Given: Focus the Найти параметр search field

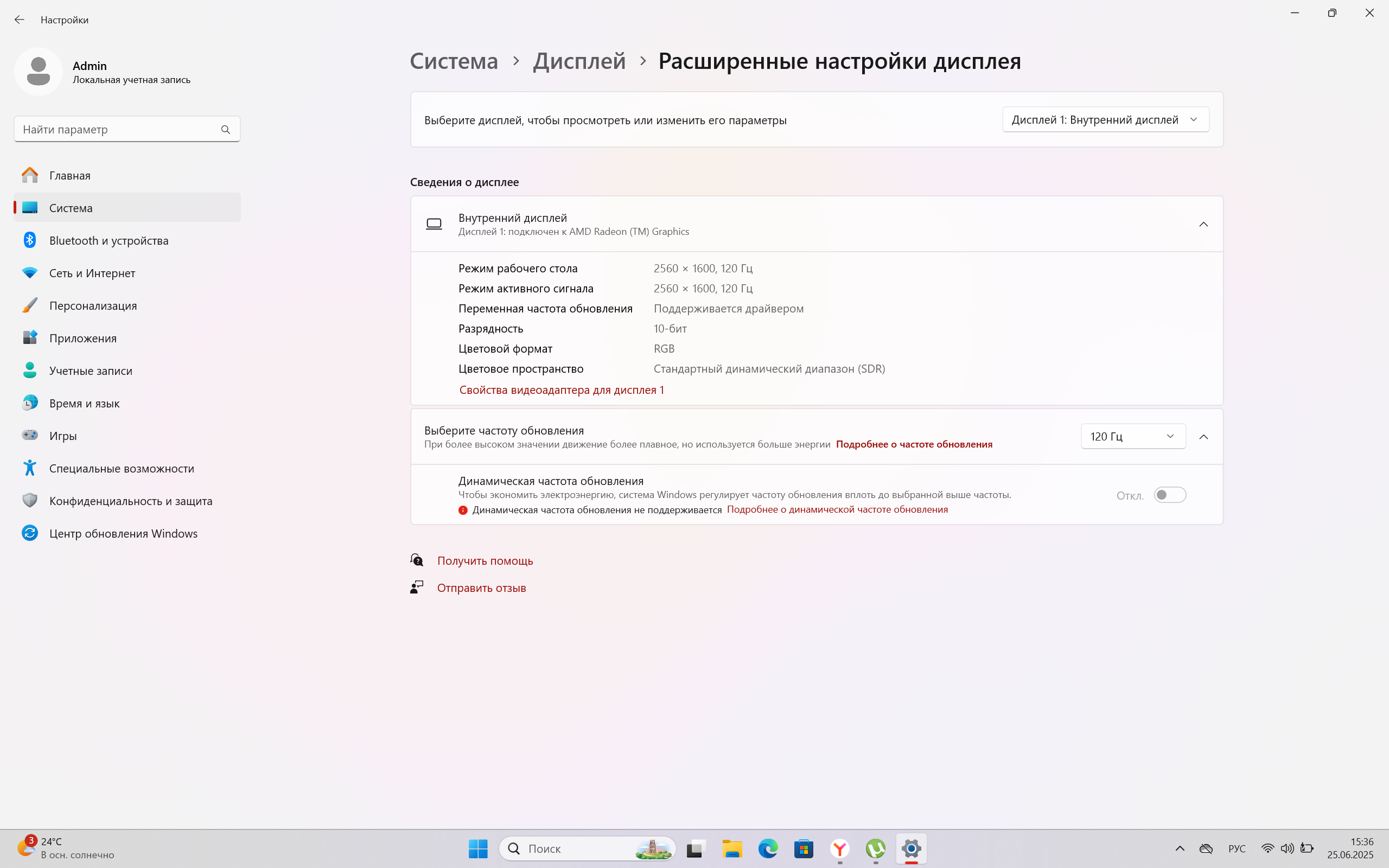Looking at the screenshot, I should tap(127, 129).
